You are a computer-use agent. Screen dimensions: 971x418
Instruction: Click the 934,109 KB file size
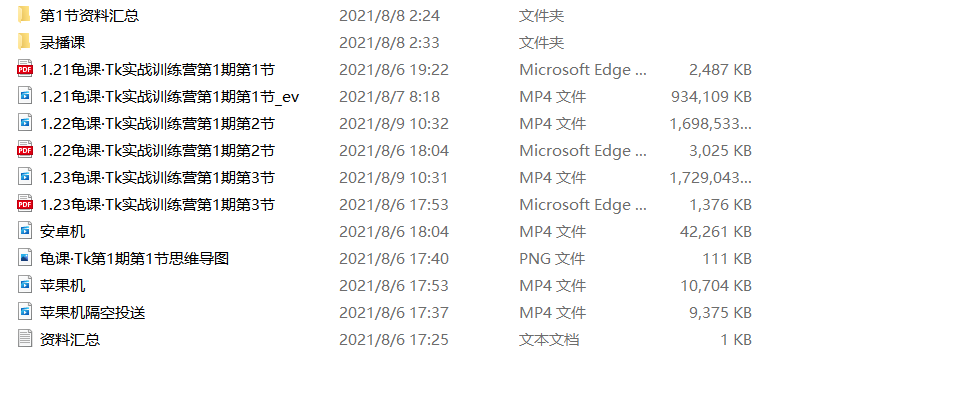tap(711, 96)
